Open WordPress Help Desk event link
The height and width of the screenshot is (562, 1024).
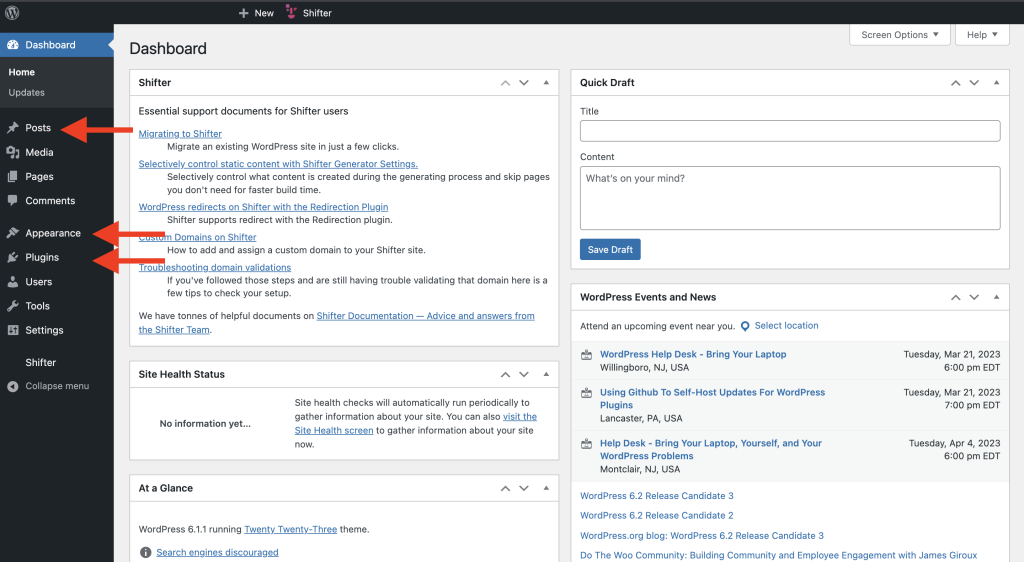pos(693,354)
